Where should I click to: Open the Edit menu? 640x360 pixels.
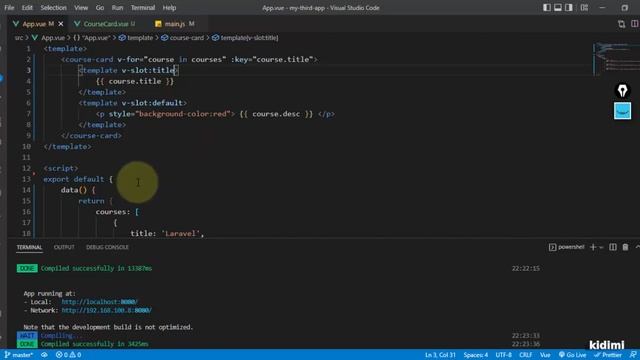[x=27, y=8]
